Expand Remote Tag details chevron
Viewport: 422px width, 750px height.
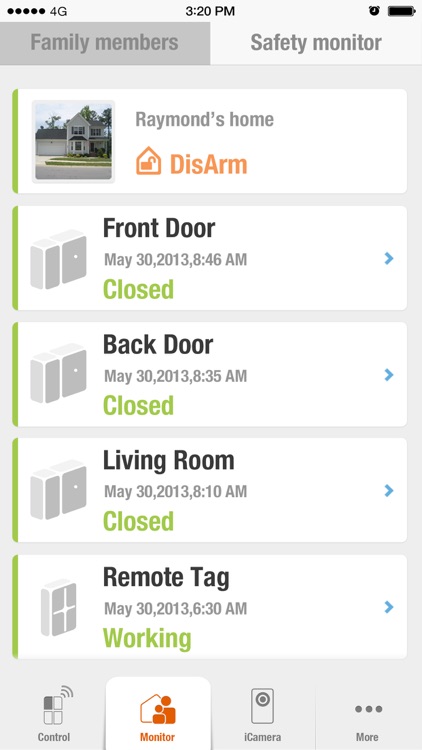(x=389, y=607)
